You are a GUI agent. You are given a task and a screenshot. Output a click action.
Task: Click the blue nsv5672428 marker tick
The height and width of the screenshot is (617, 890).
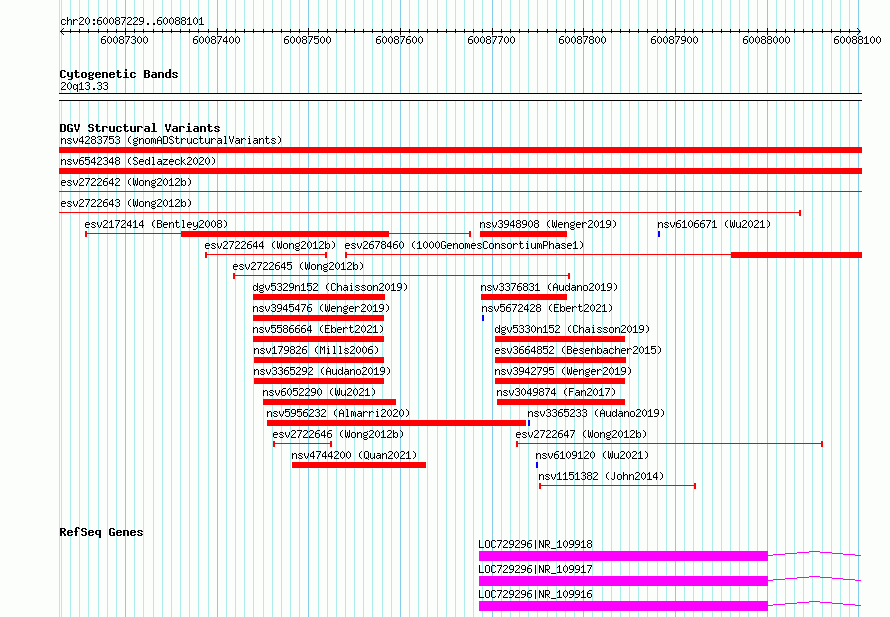pos(483,318)
